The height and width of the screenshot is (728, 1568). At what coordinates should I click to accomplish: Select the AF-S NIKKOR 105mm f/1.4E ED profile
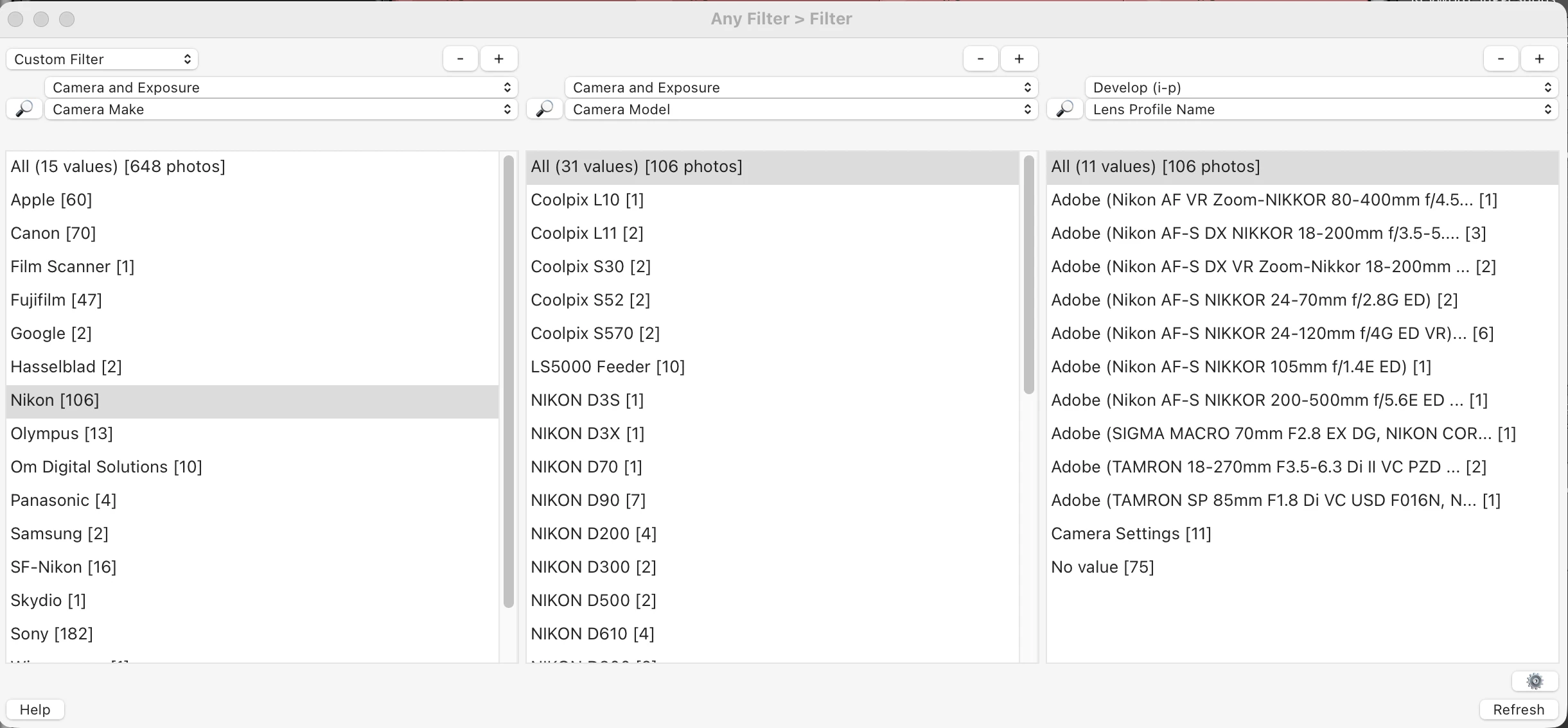[1303, 367]
